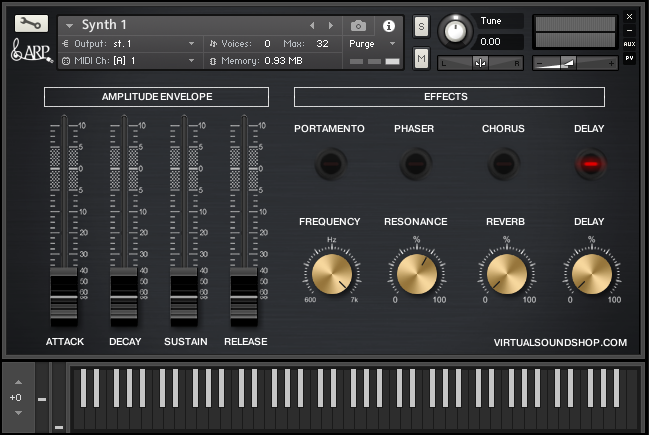Viewport: 649px width, 435px height.
Task: Open the Purge dropdown menu
Action: 372,44
